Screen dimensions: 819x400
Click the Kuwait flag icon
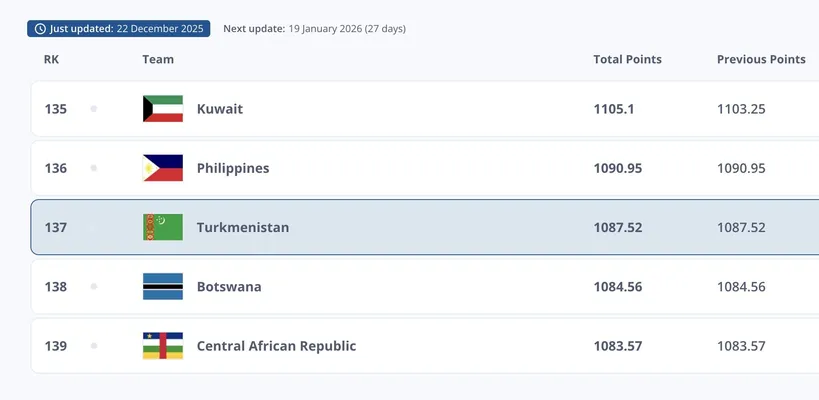163,109
